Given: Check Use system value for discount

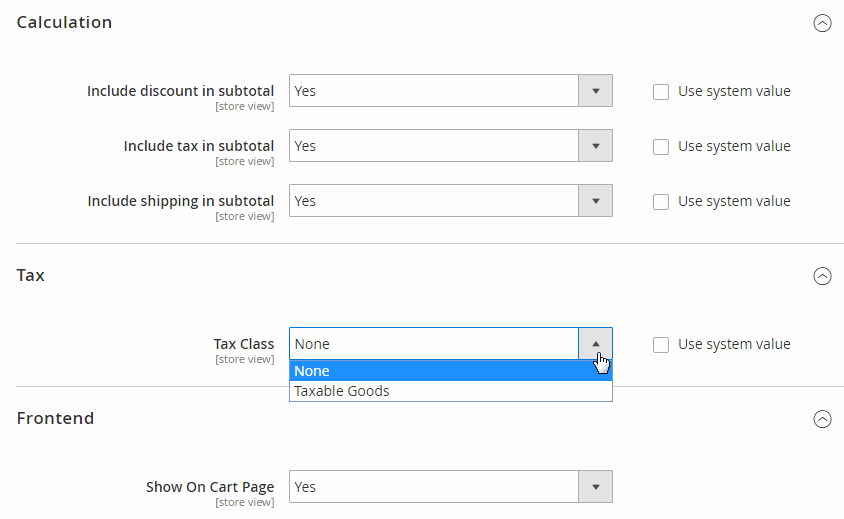Looking at the screenshot, I should (661, 91).
